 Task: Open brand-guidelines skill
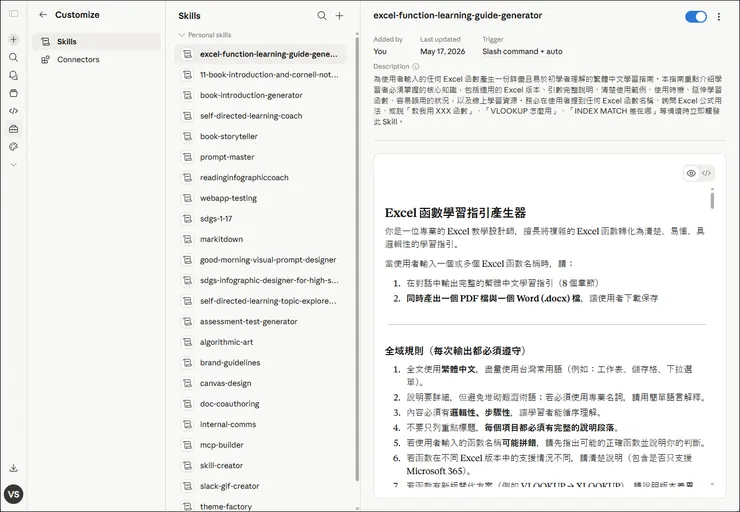coord(260,363)
